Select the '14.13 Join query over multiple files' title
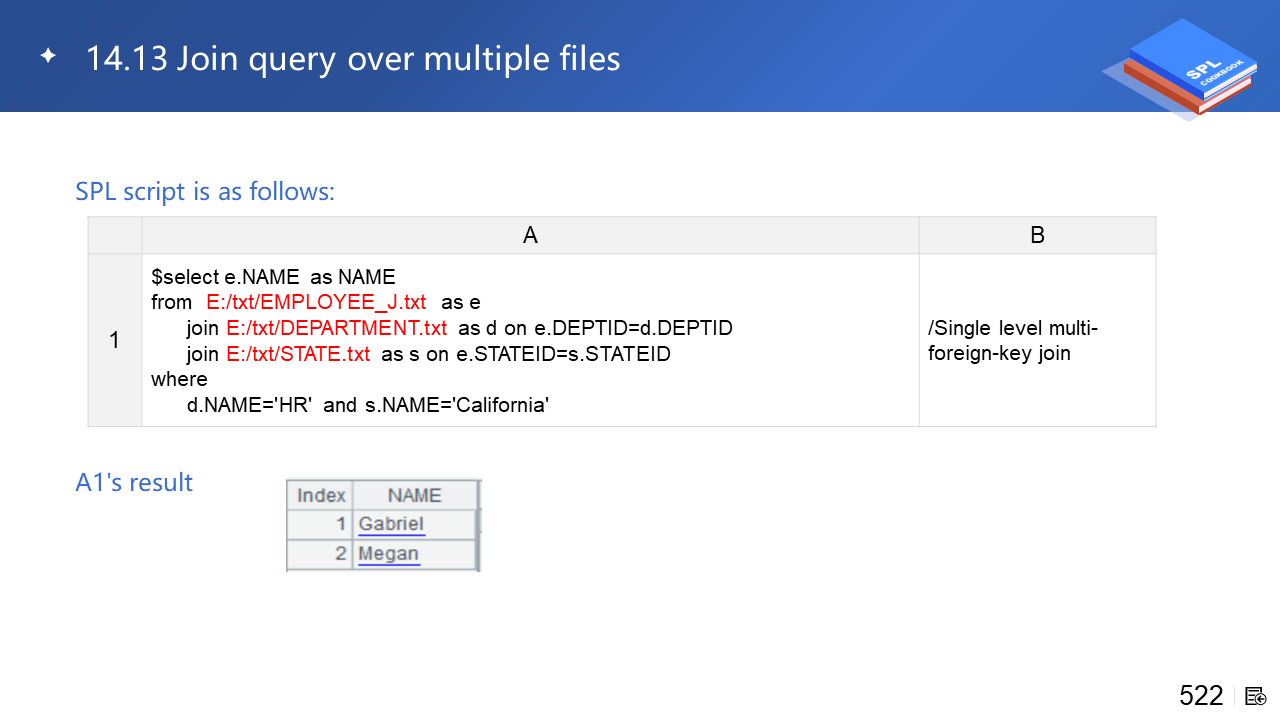 [x=352, y=59]
